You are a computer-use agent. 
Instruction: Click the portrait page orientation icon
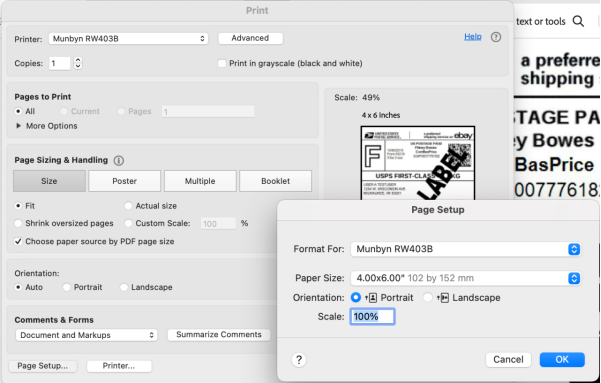click(x=371, y=298)
